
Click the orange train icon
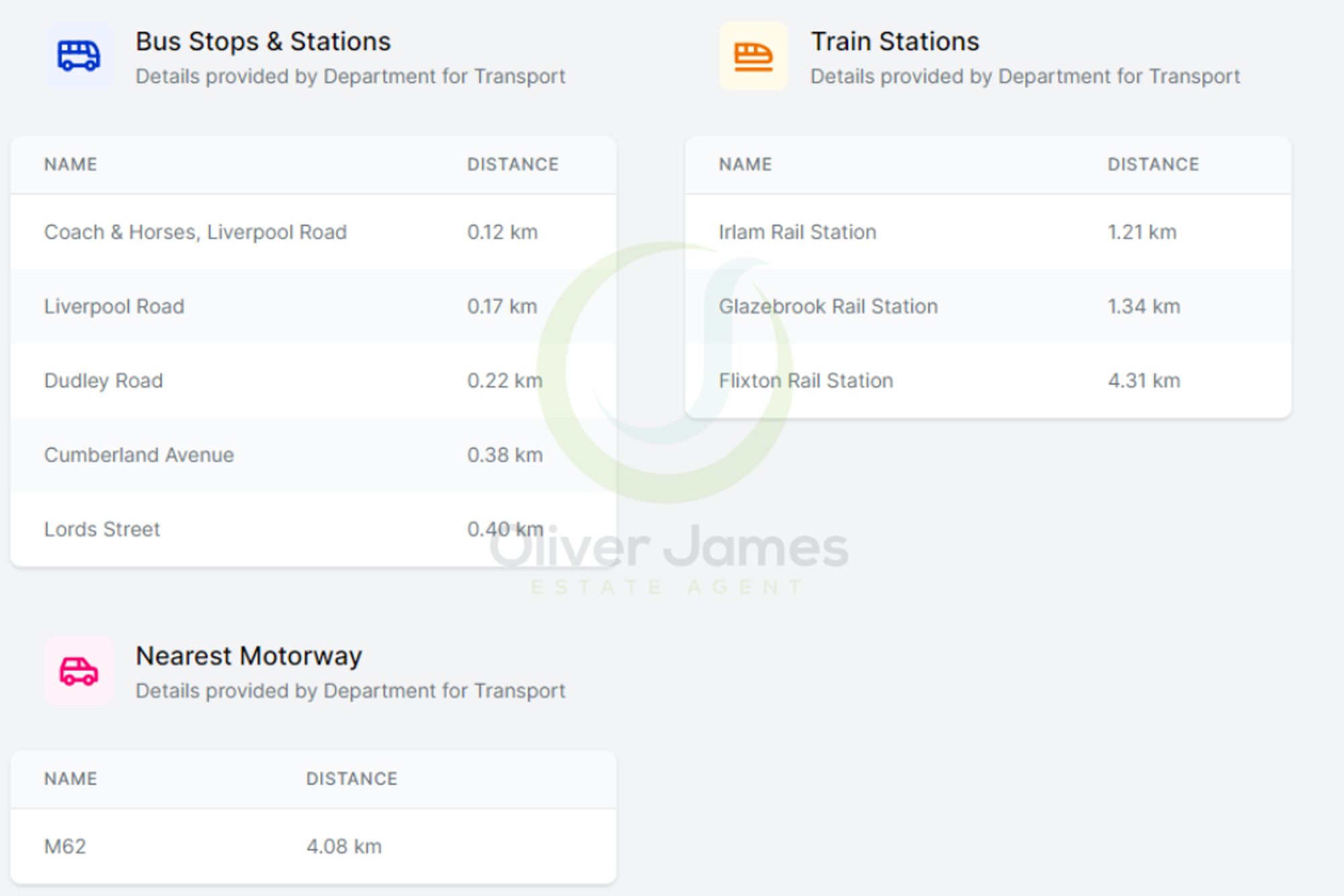coord(753,56)
